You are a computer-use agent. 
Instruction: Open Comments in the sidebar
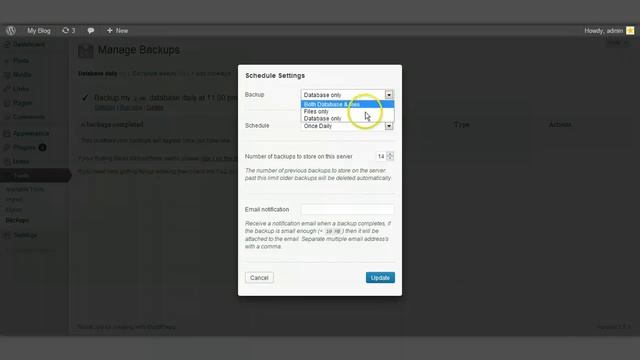pyautogui.click(x=28, y=117)
